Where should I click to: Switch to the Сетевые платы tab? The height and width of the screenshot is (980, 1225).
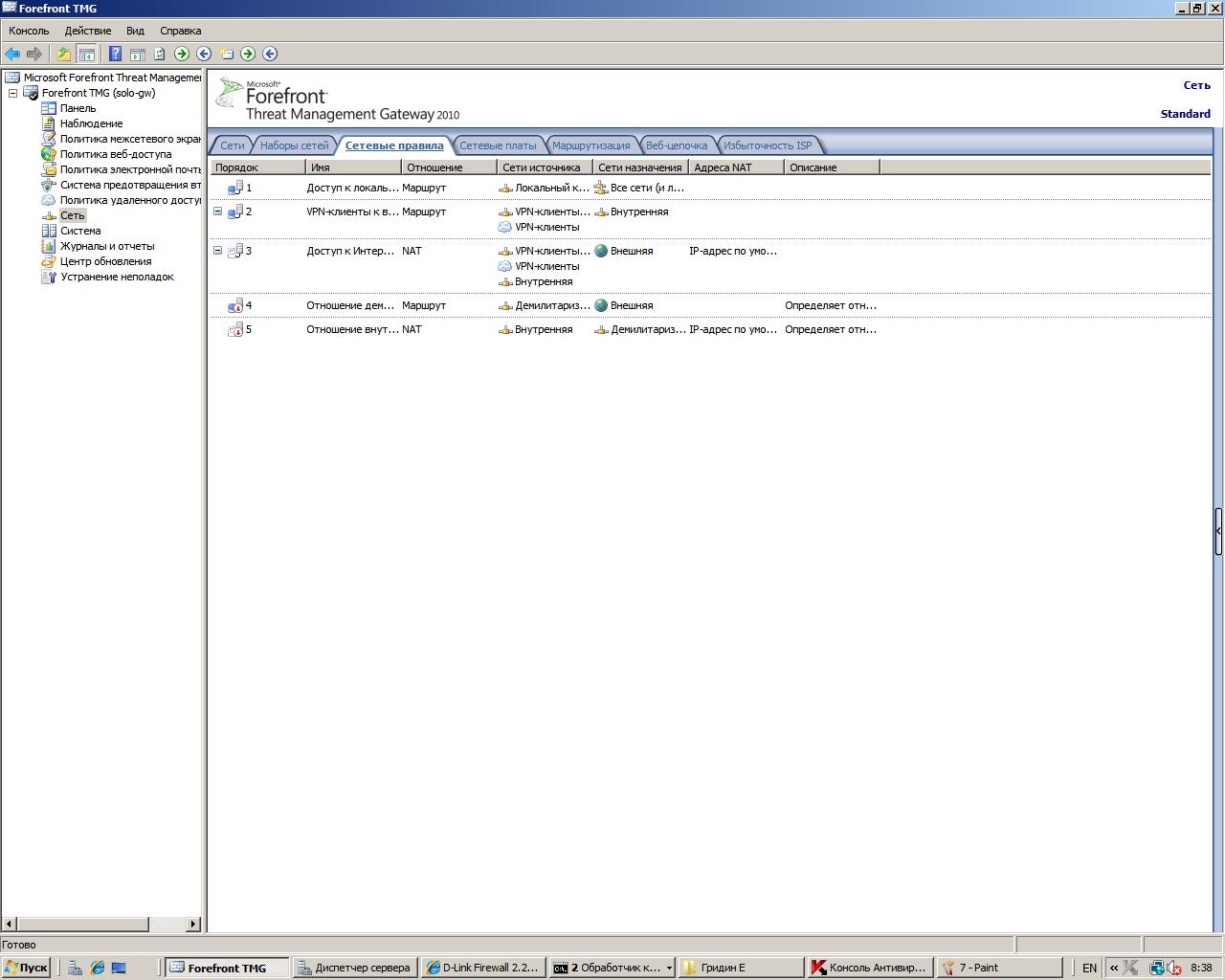498,145
